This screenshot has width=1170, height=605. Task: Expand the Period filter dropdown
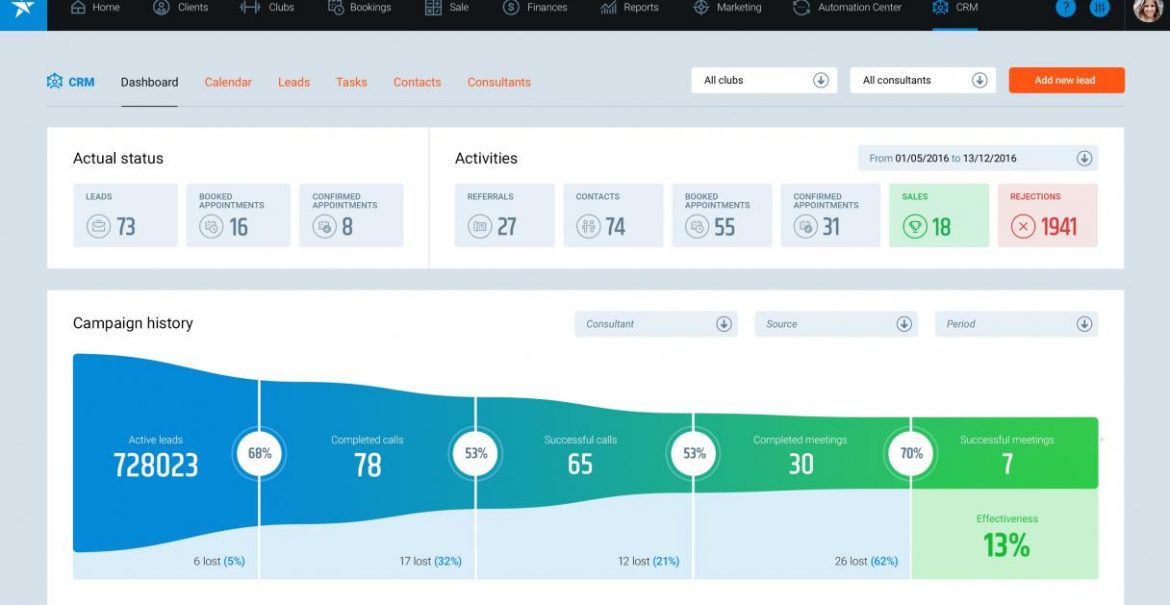(1016, 323)
